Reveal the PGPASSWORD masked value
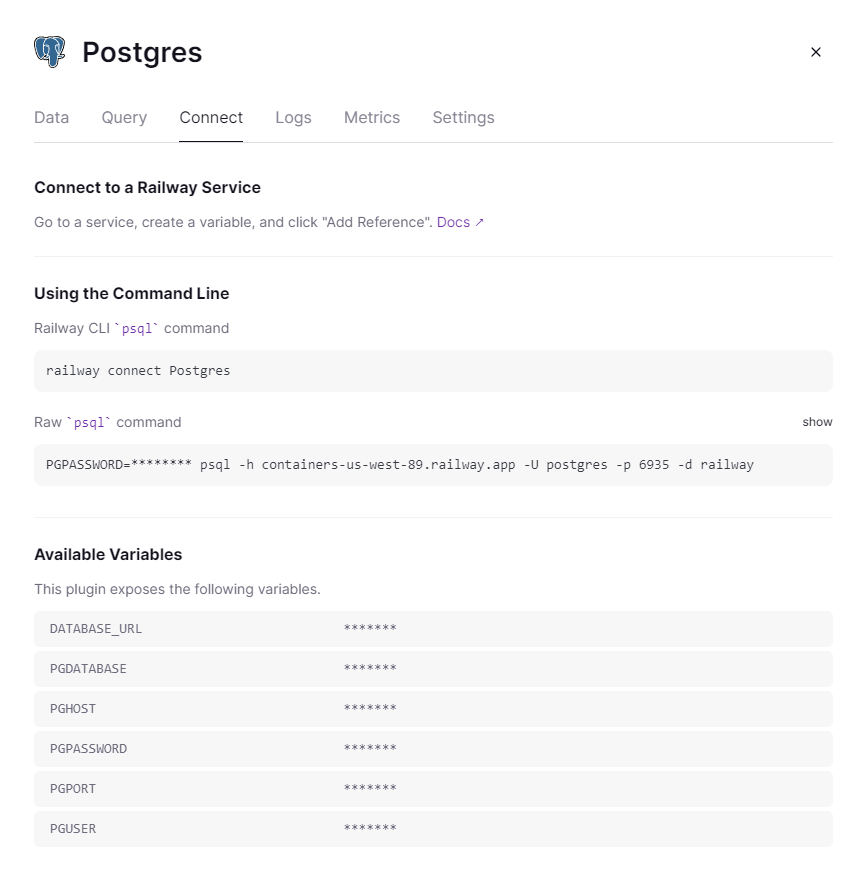 tap(370, 749)
